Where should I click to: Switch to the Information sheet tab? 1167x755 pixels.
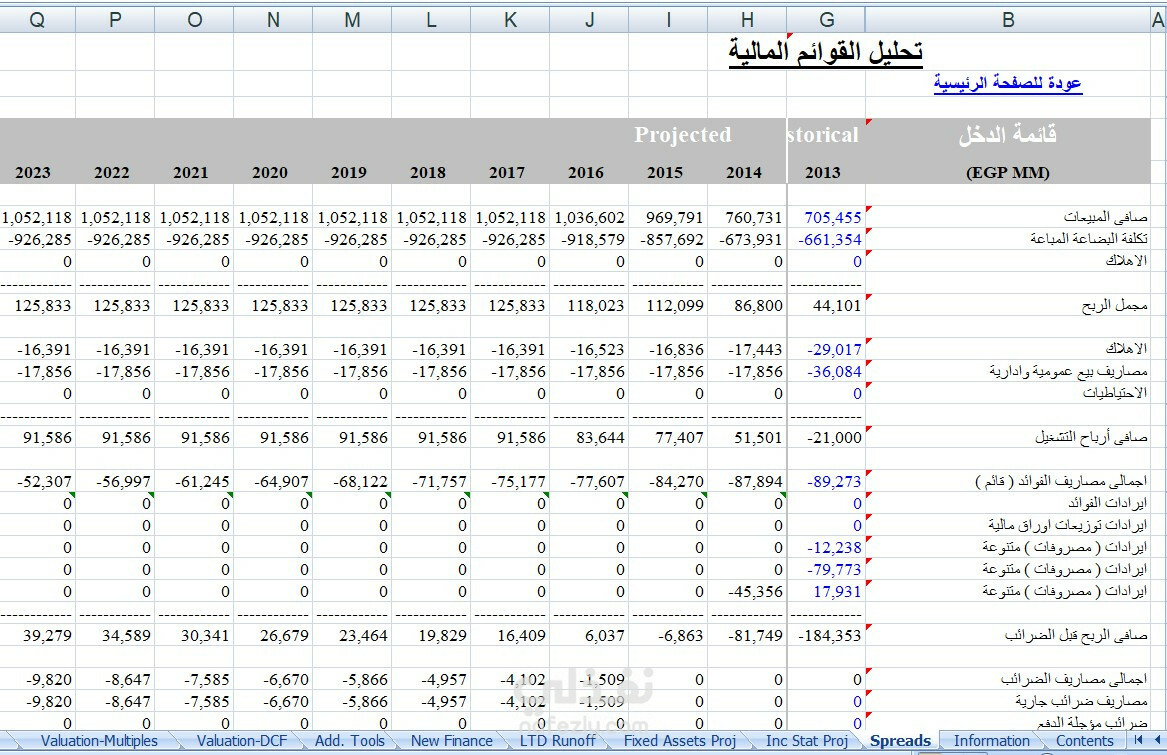(991, 741)
